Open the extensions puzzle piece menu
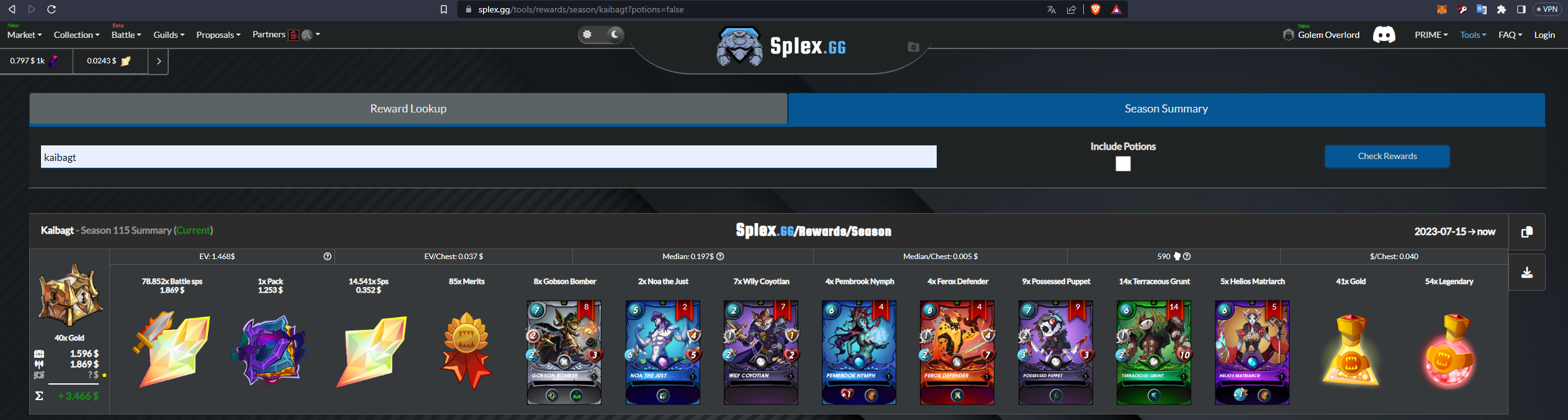The image size is (1568, 420). click(x=1502, y=9)
